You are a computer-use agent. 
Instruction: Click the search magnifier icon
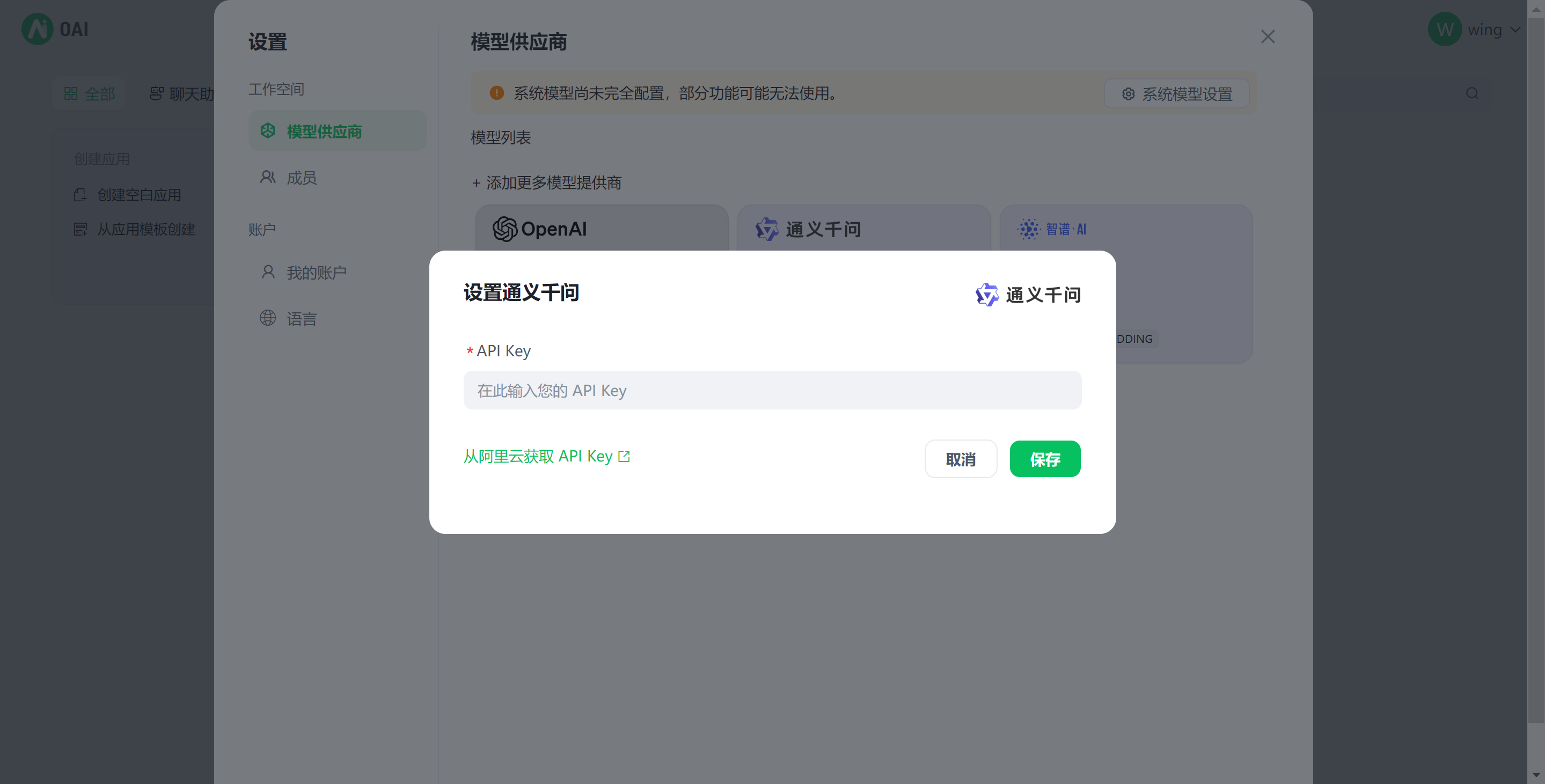coord(1472,93)
